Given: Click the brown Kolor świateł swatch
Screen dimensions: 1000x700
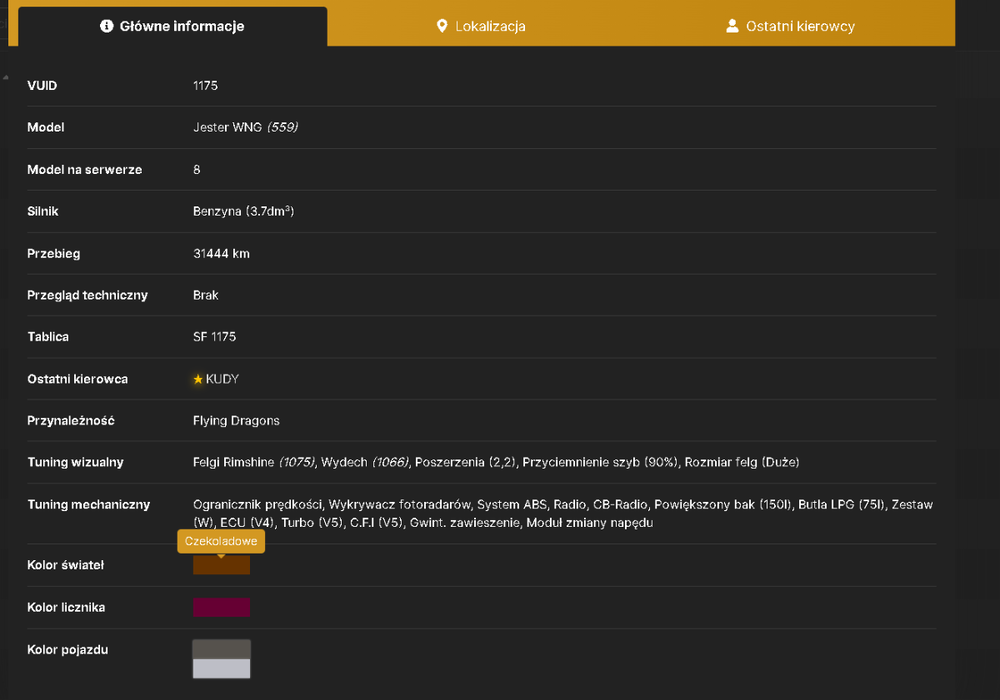Looking at the screenshot, I should click(221, 565).
